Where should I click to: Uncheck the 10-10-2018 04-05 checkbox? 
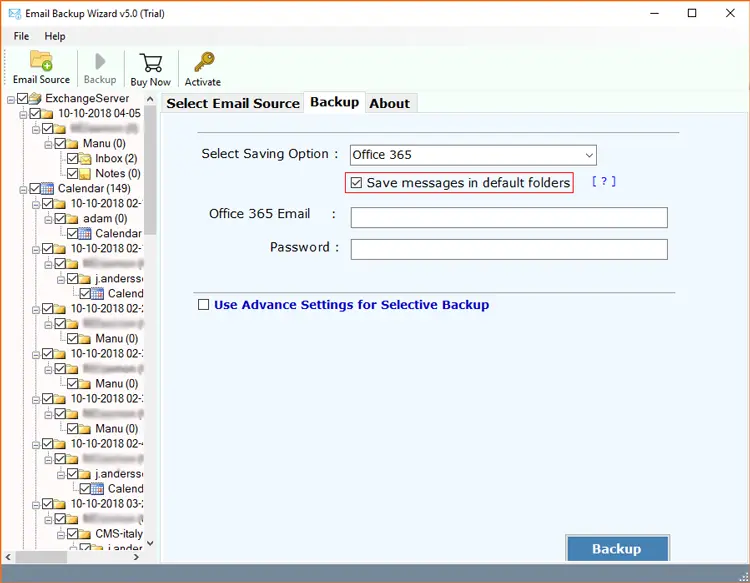(x=35, y=113)
